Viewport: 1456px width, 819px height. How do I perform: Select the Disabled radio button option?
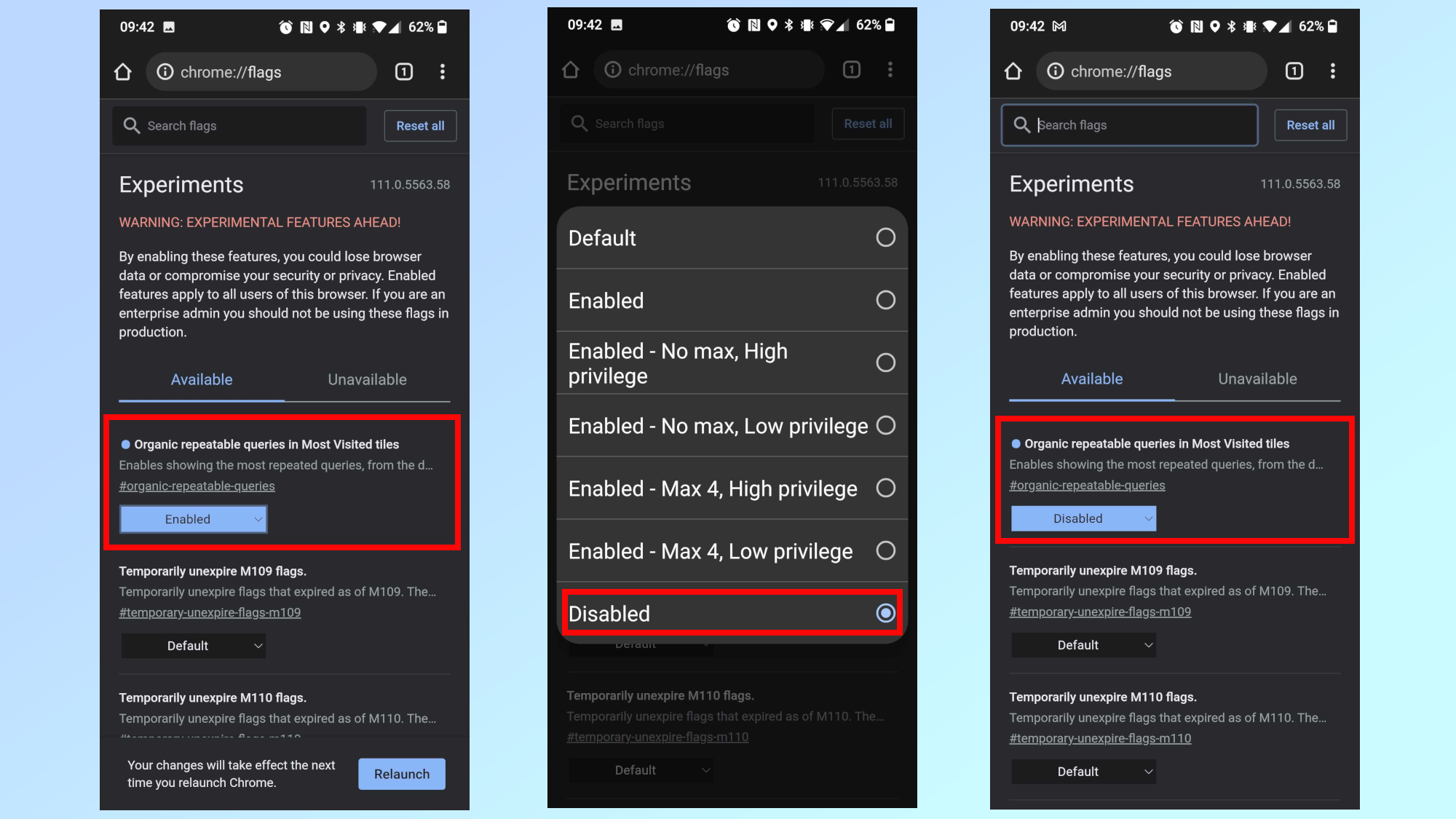click(884, 612)
